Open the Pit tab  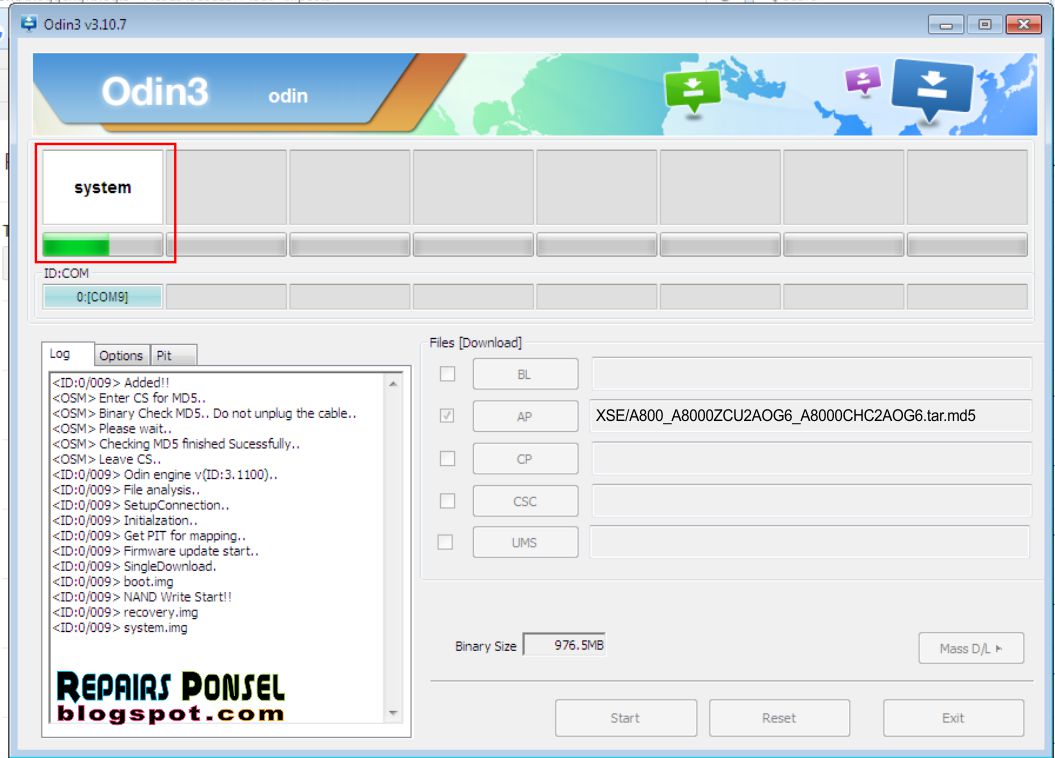(x=174, y=355)
